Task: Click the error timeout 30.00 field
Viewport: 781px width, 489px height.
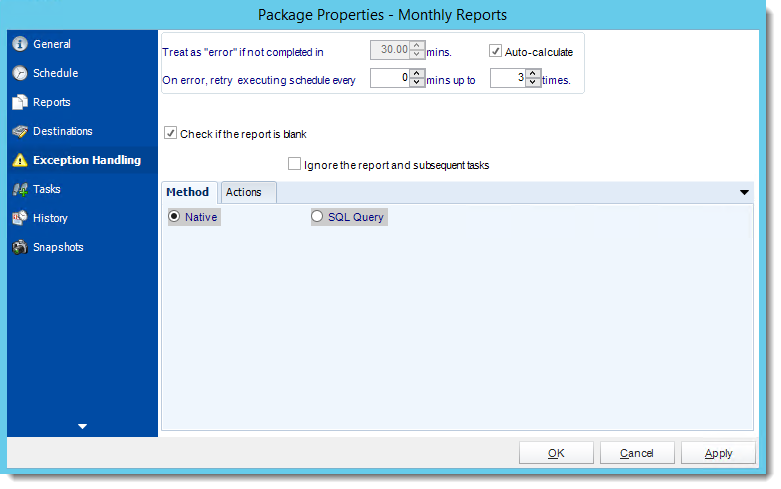Action: (x=390, y=50)
